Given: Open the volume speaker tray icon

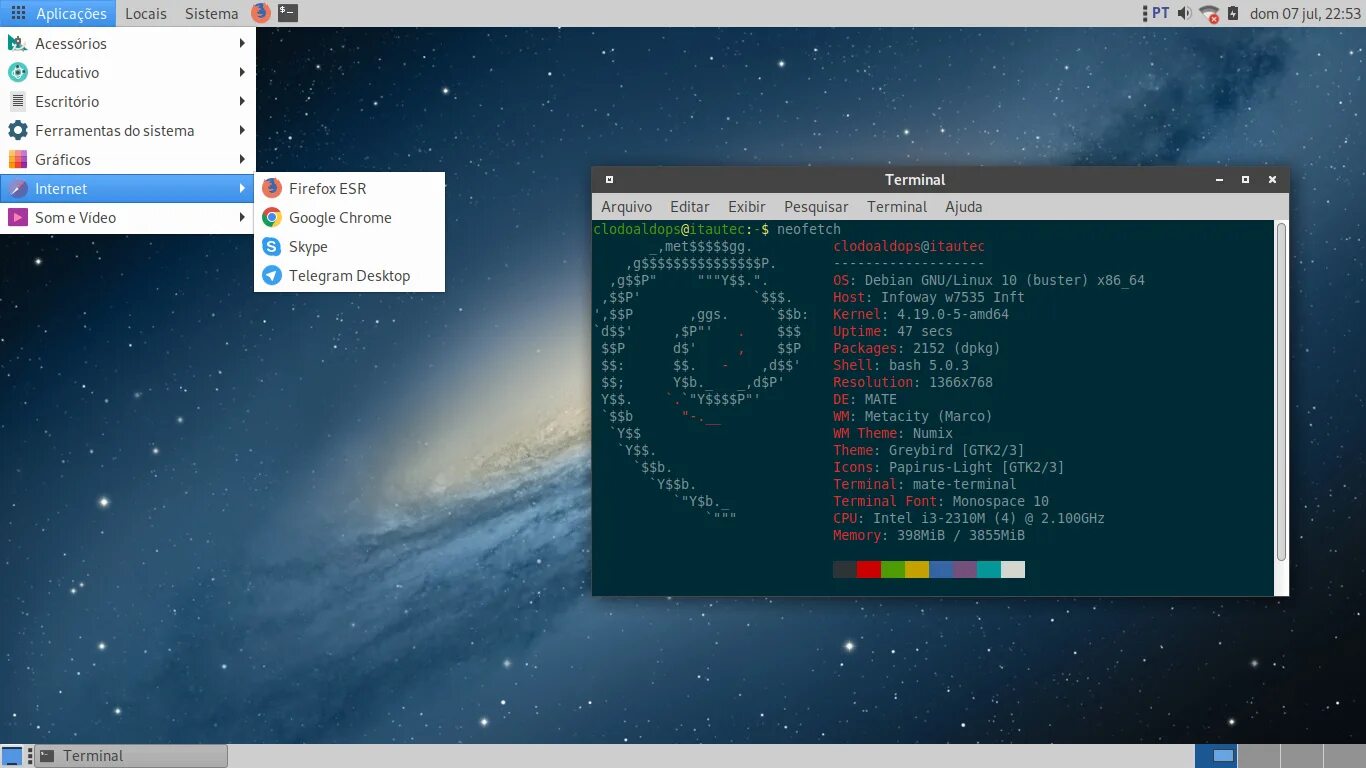Looking at the screenshot, I should [x=1184, y=13].
